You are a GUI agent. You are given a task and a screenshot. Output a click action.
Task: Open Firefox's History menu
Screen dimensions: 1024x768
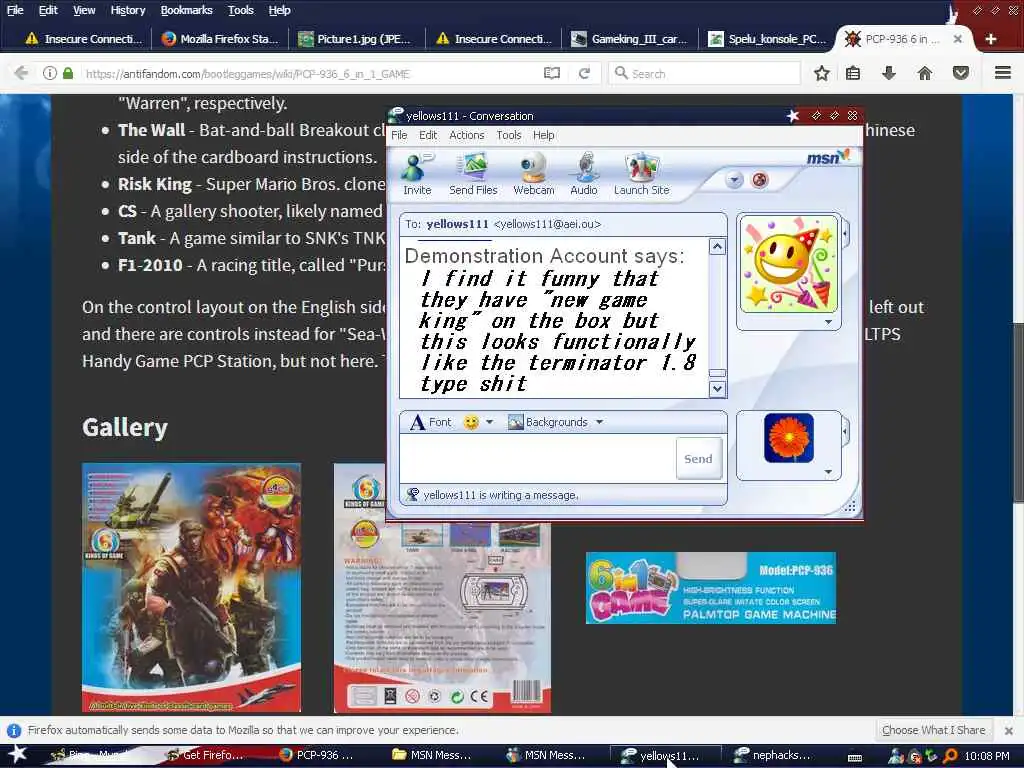pyautogui.click(x=127, y=10)
